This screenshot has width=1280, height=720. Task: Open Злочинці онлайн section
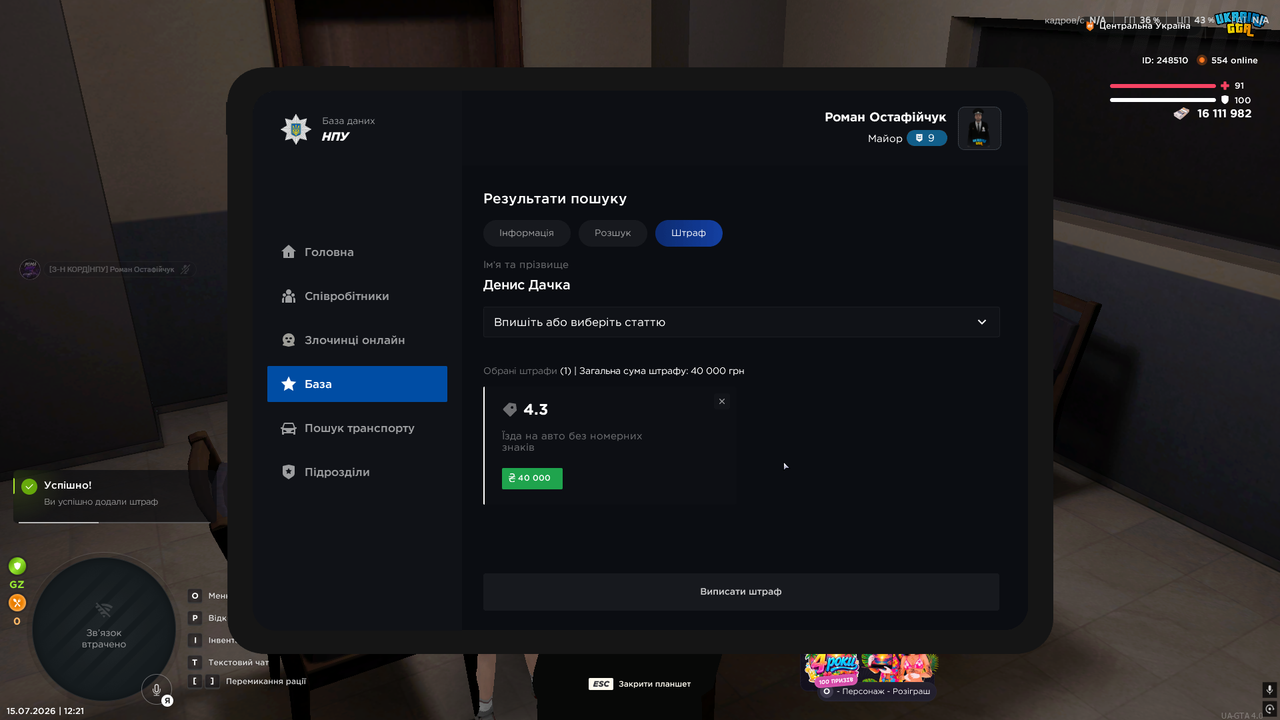click(x=357, y=340)
